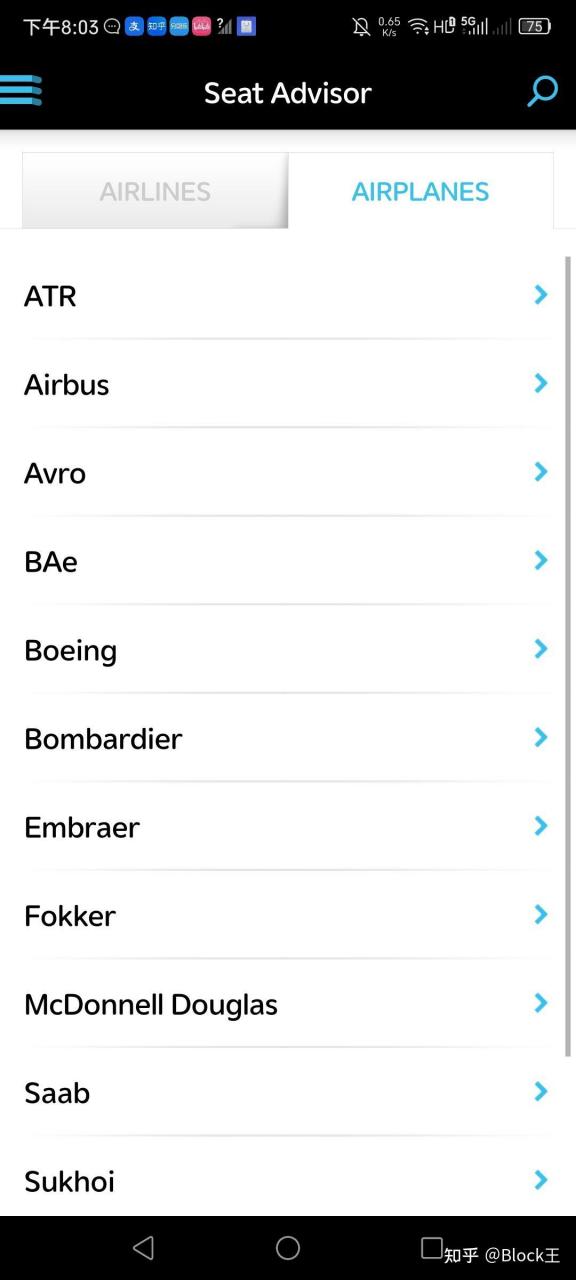This screenshot has width=576, height=1280.
Task: Expand the Boeing chevron arrow
Action: coord(541,649)
